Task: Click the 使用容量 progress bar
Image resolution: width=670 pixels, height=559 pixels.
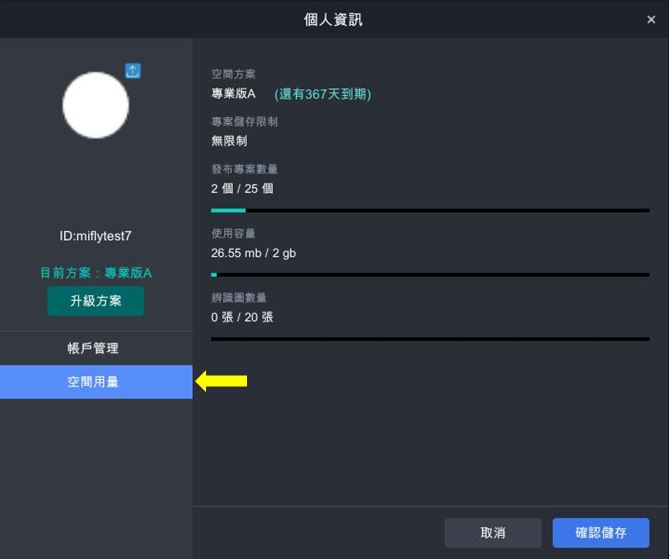Action: 430,275
